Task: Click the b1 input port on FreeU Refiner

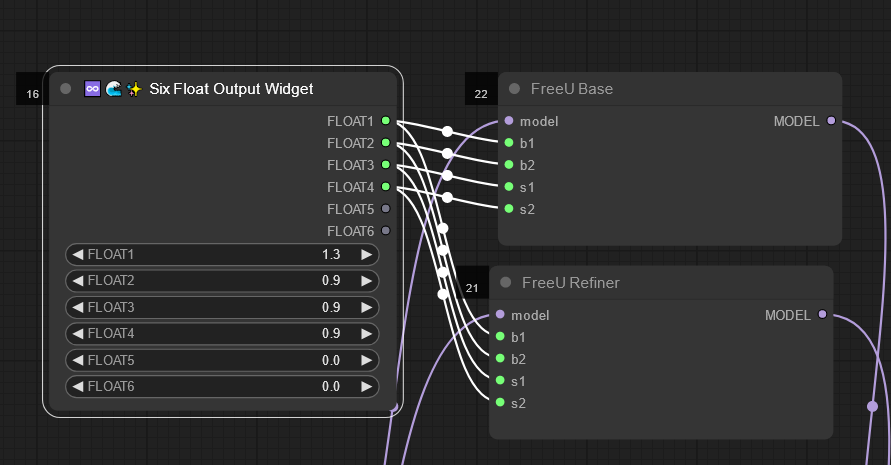Action: click(500, 337)
